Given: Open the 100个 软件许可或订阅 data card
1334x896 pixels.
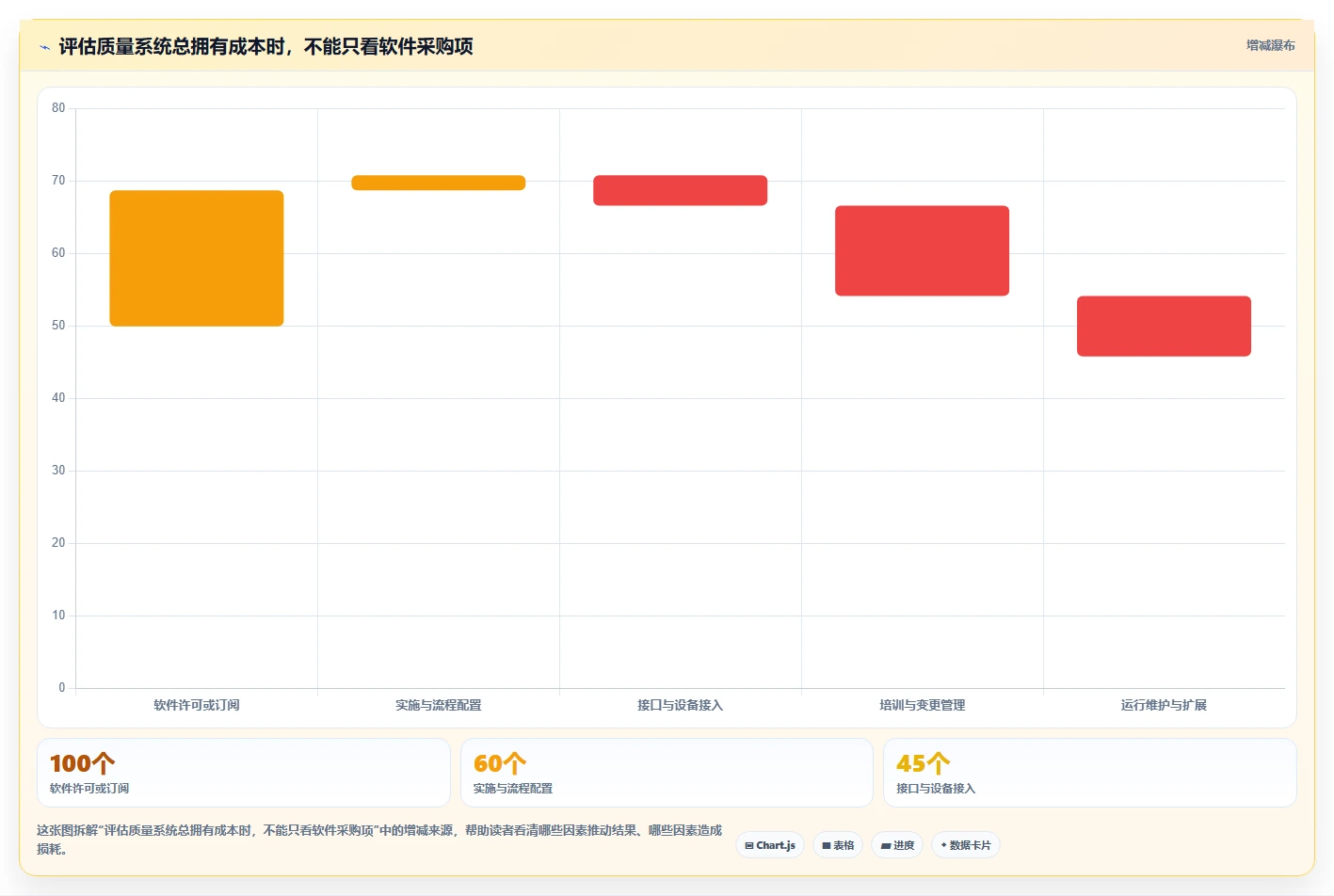Looking at the screenshot, I should point(244,773).
